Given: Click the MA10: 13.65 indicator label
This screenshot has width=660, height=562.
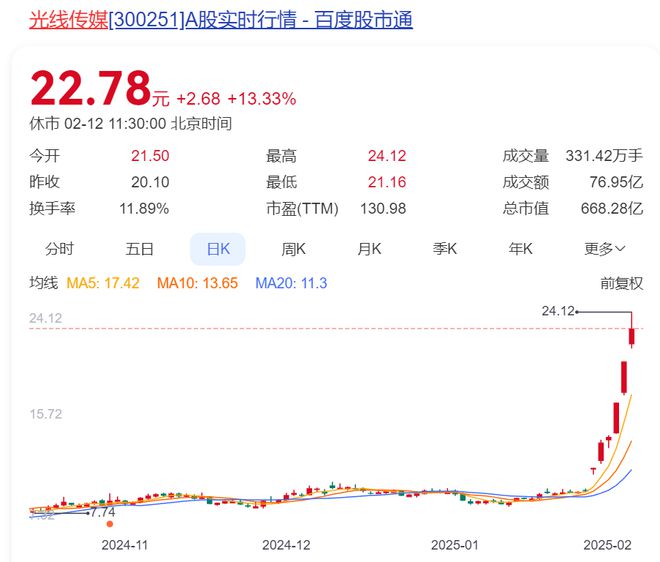Looking at the screenshot, I should pos(197,283).
